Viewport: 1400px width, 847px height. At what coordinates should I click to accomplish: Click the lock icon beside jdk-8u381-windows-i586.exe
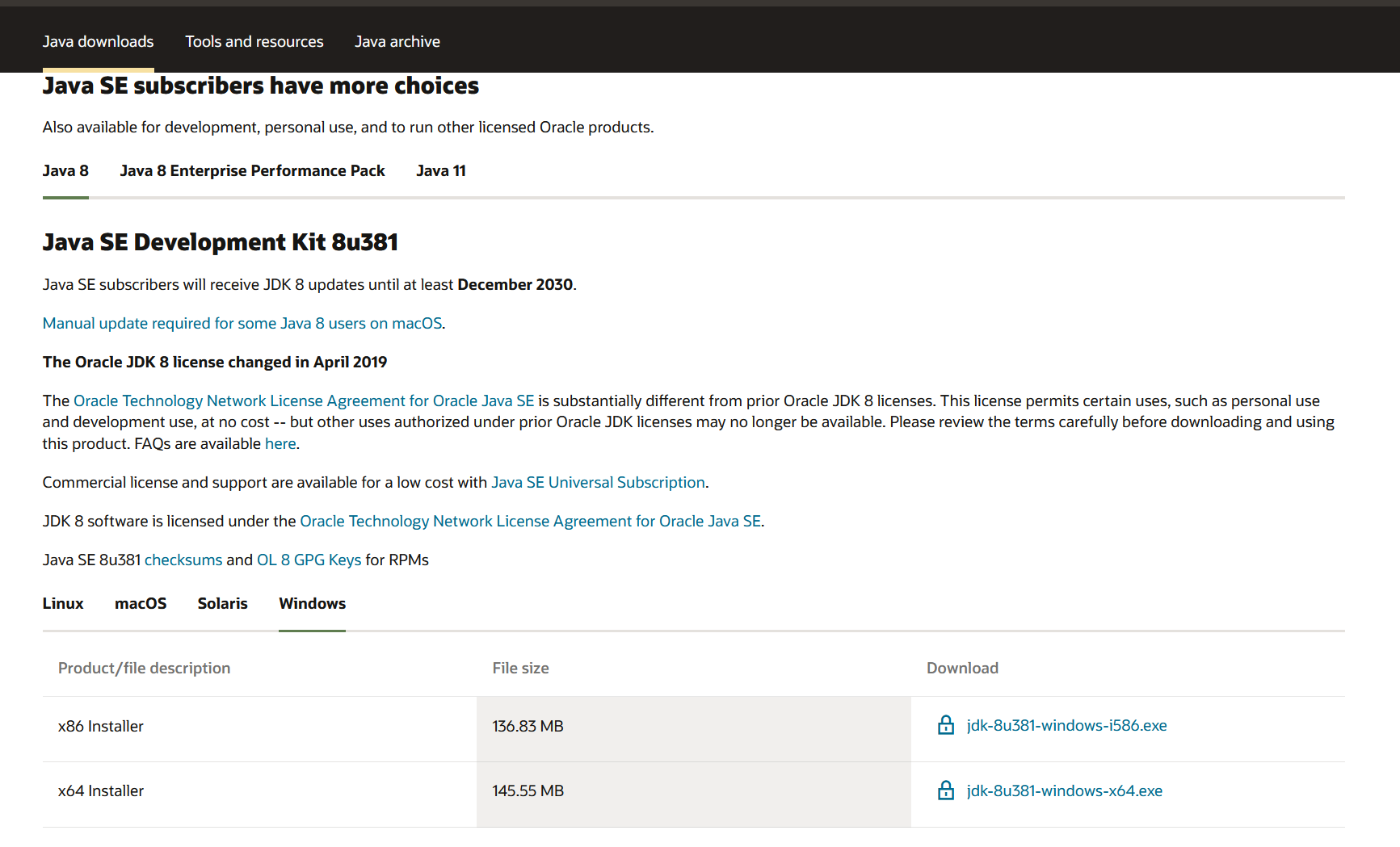coord(945,725)
